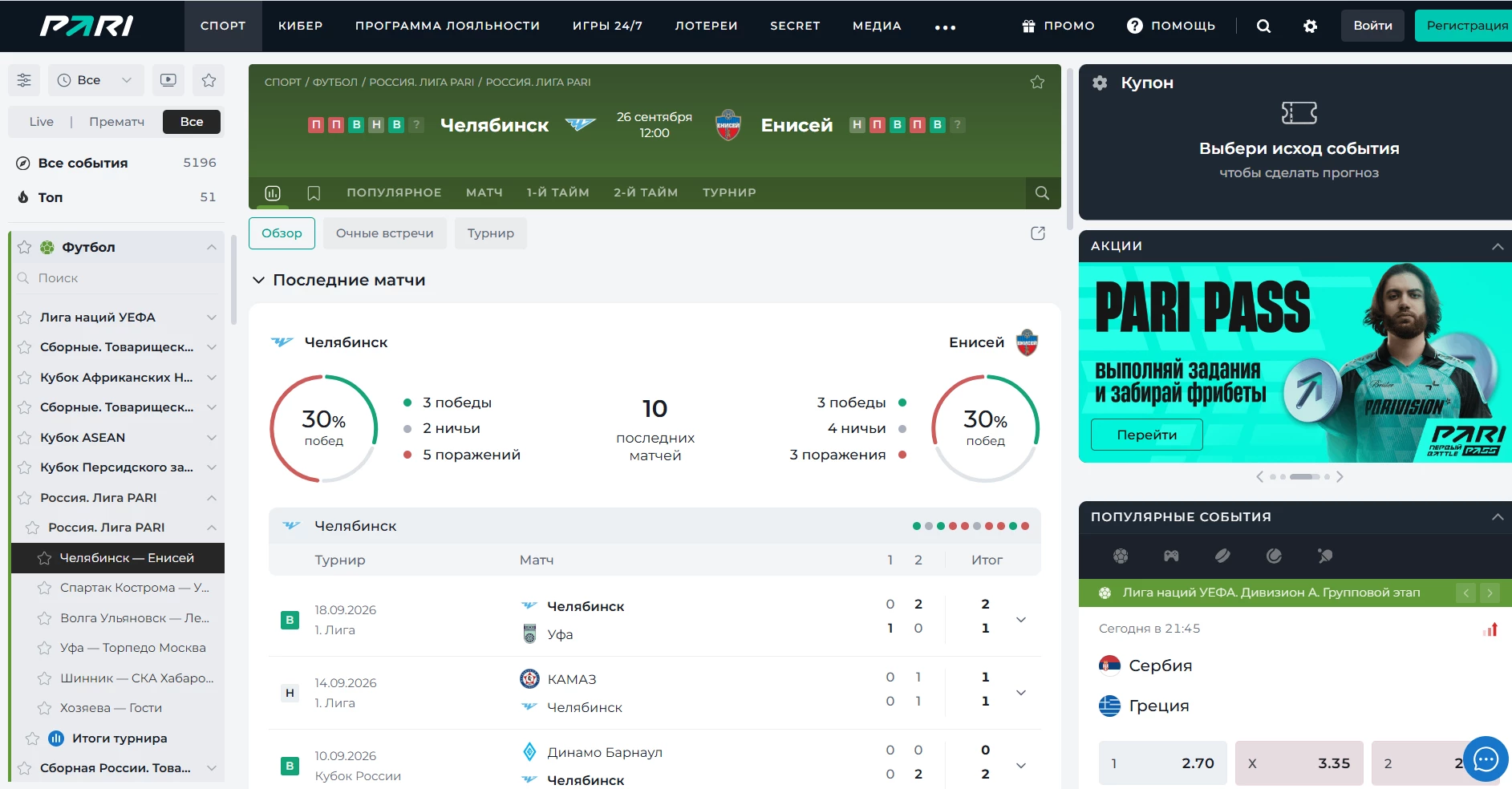Open statistics in external window icon
The image size is (1512, 789).
pyautogui.click(x=1038, y=233)
